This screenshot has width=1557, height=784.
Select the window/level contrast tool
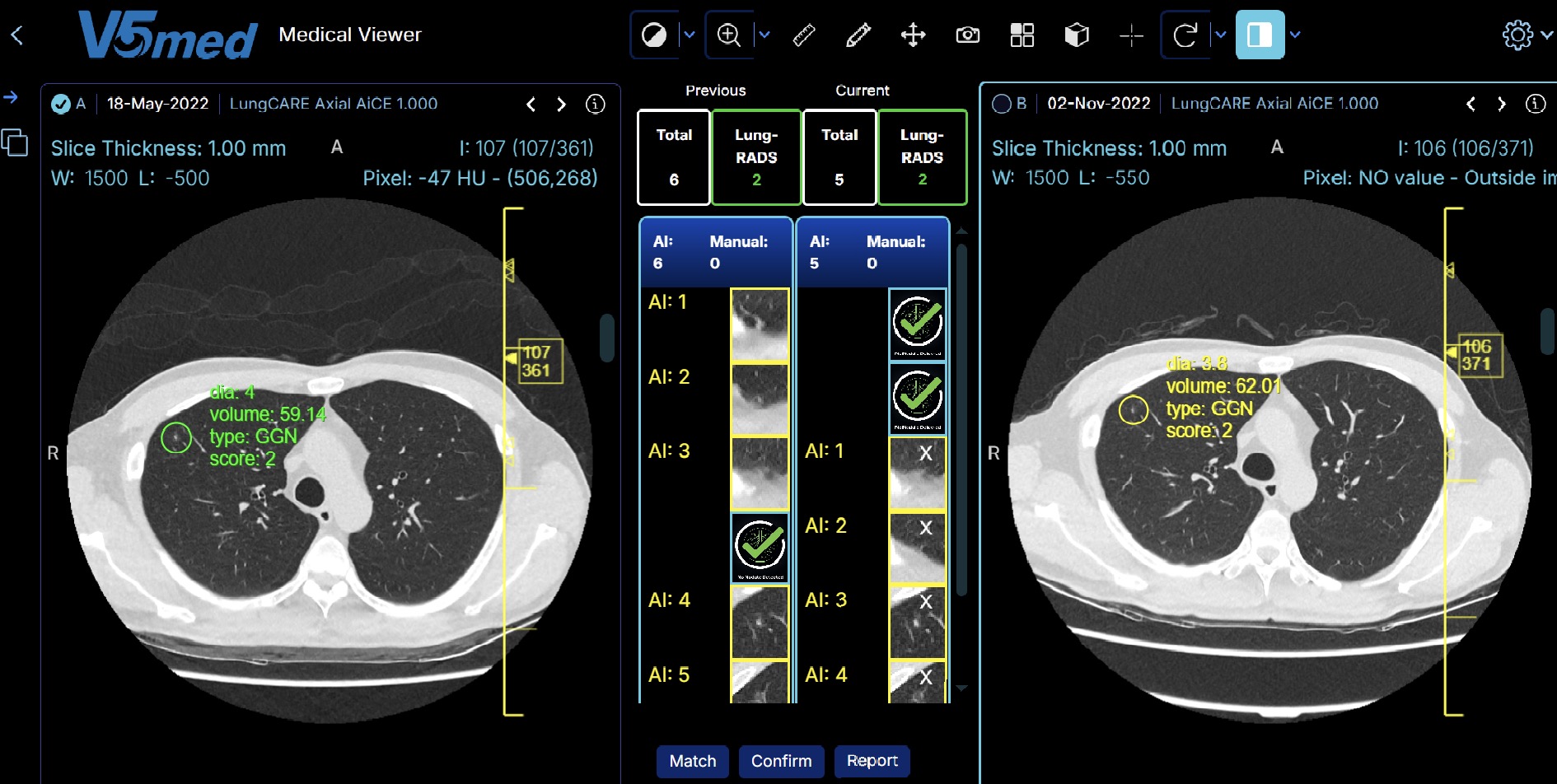click(654, 35)
